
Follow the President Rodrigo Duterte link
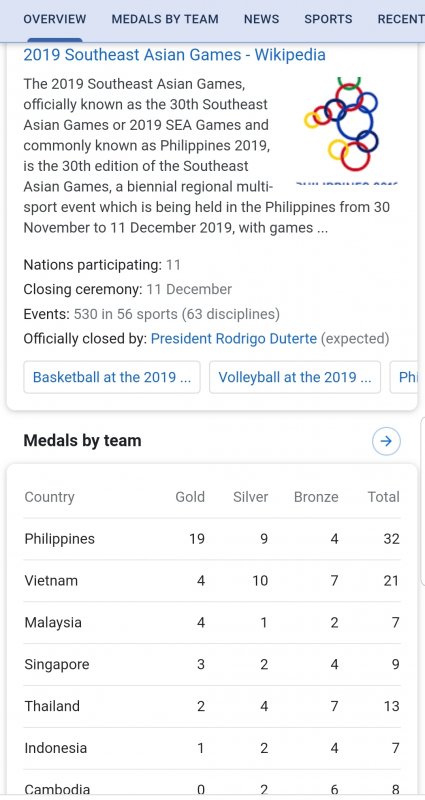(x=234, y=339)
